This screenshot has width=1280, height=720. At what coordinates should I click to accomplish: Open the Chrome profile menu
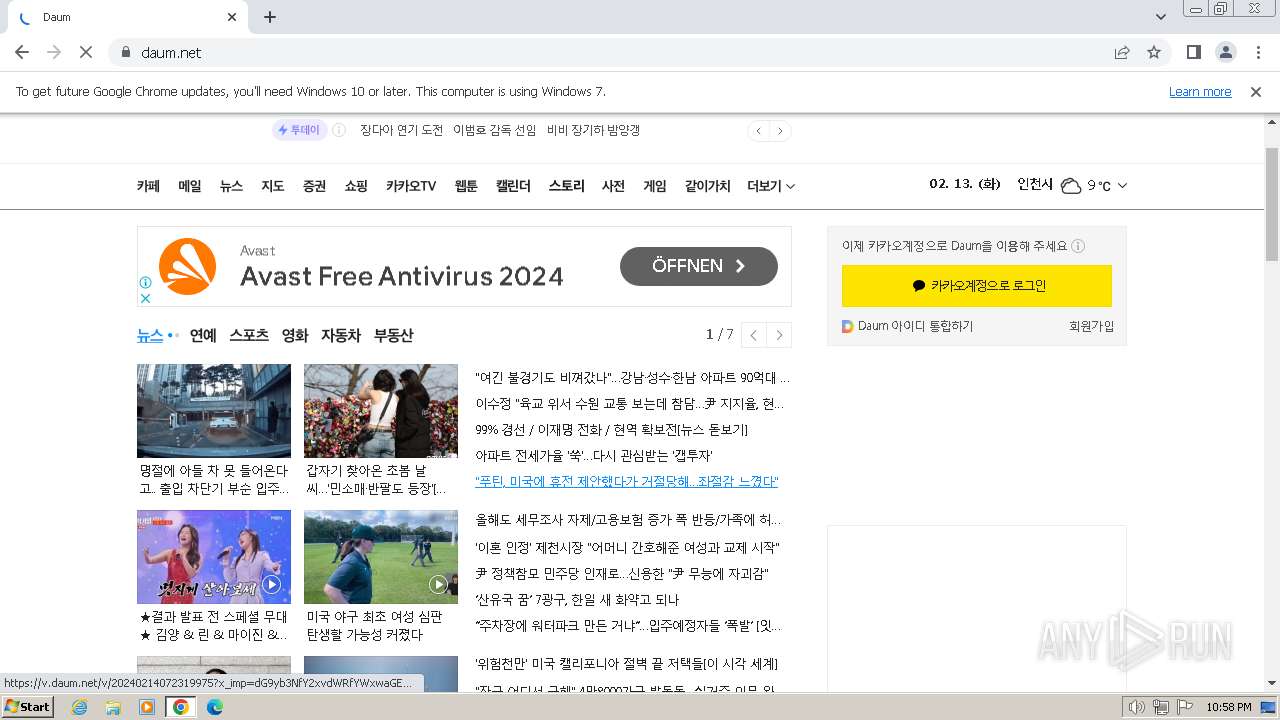(x=1226, y=52)
